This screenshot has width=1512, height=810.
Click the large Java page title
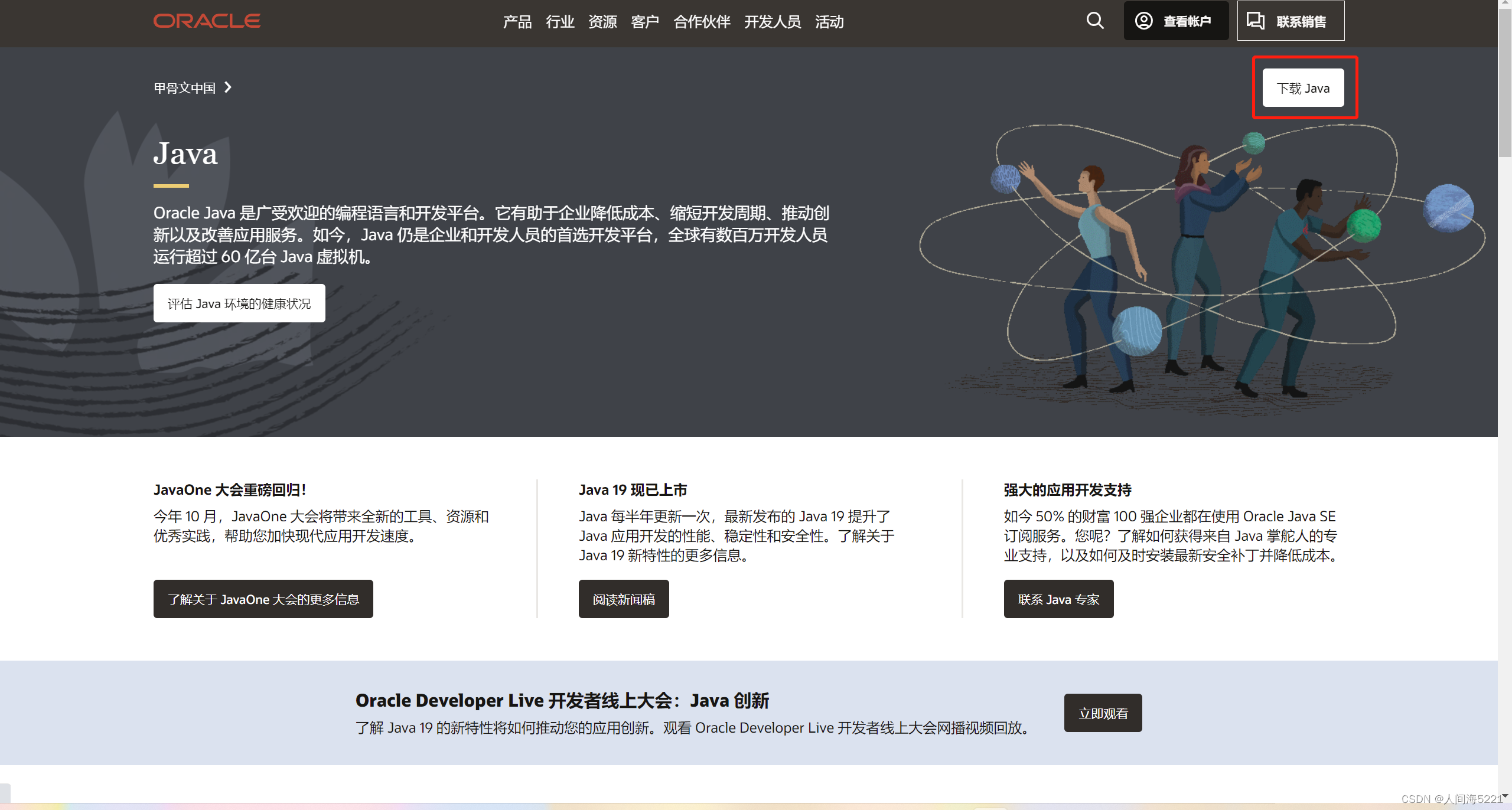pos(185,153)
